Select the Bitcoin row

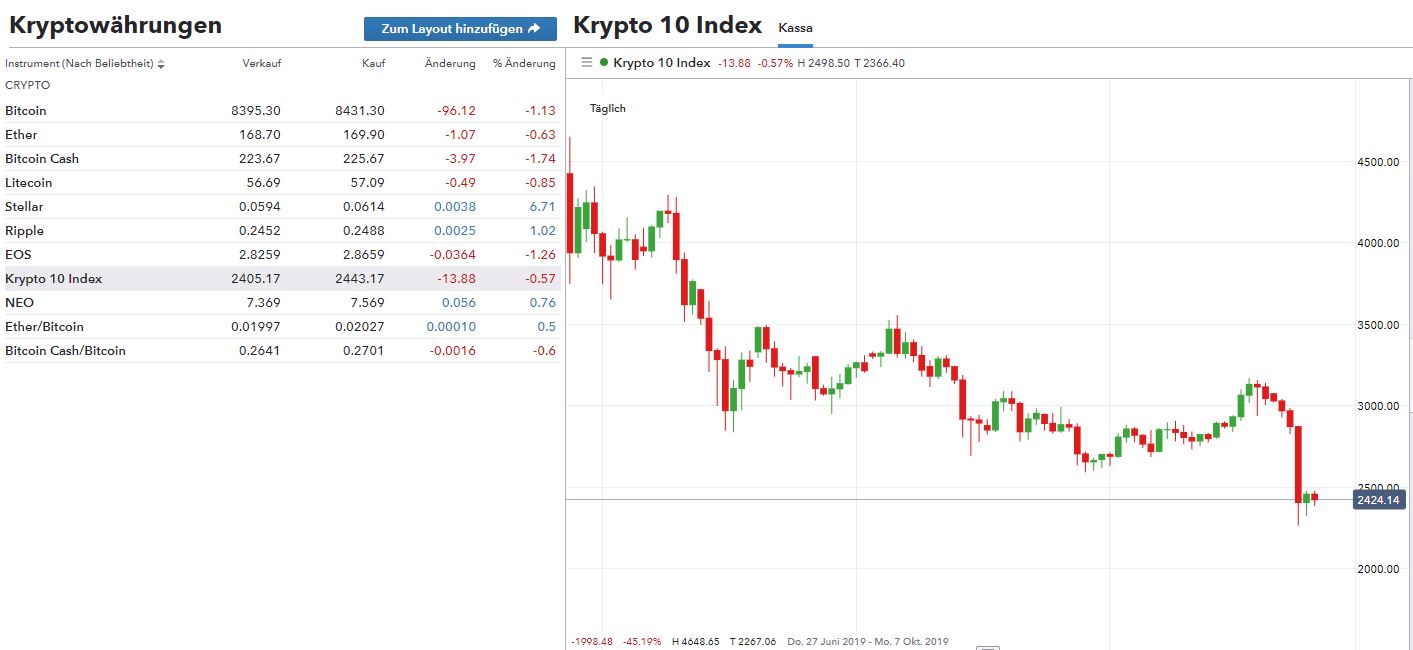click(x=26, y=111)
